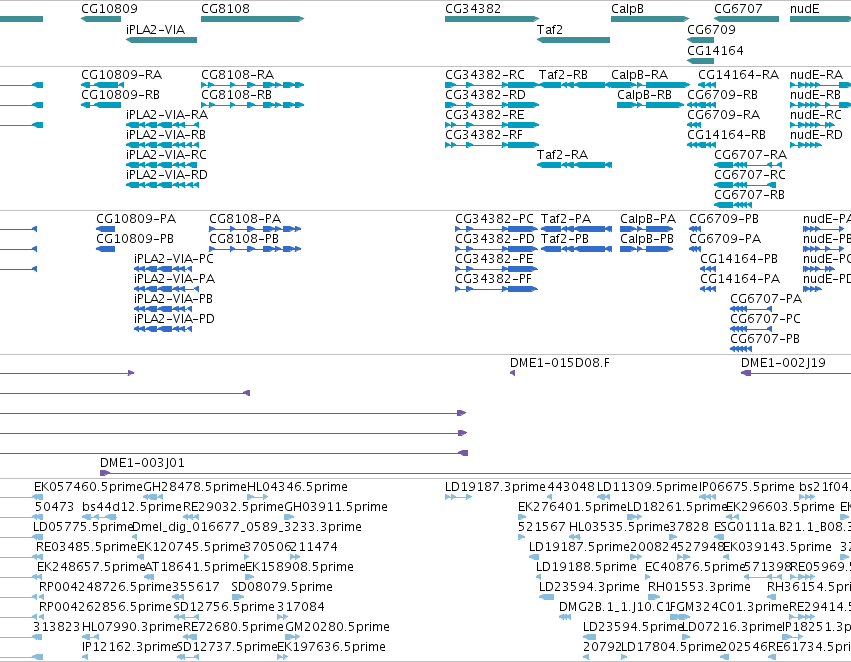Select protein iPLA2-VIA-PC
Image resolution: width=851 pixels, height=662 pixels.
pos(174,259)
